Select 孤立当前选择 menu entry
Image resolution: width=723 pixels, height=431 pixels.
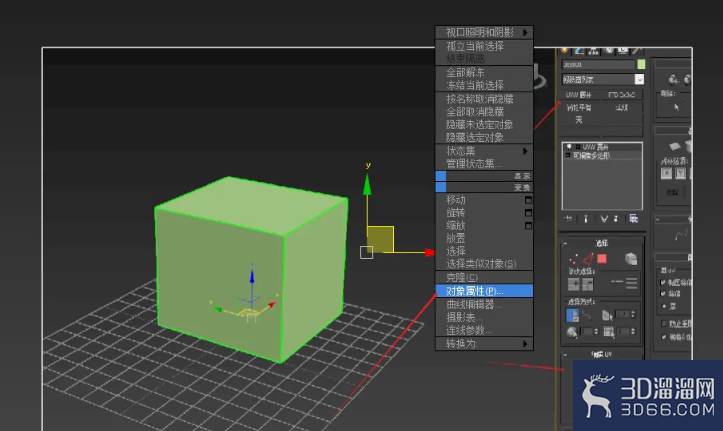coord(484,46)
